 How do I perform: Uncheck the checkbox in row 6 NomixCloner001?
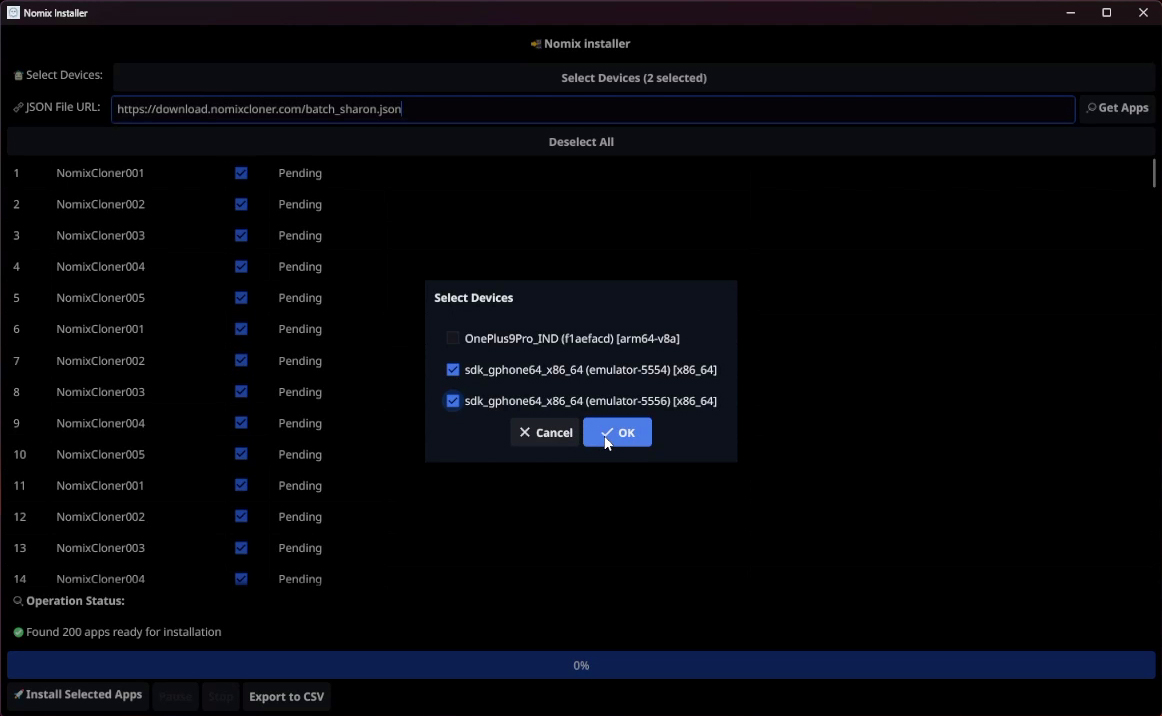point(241,328)
